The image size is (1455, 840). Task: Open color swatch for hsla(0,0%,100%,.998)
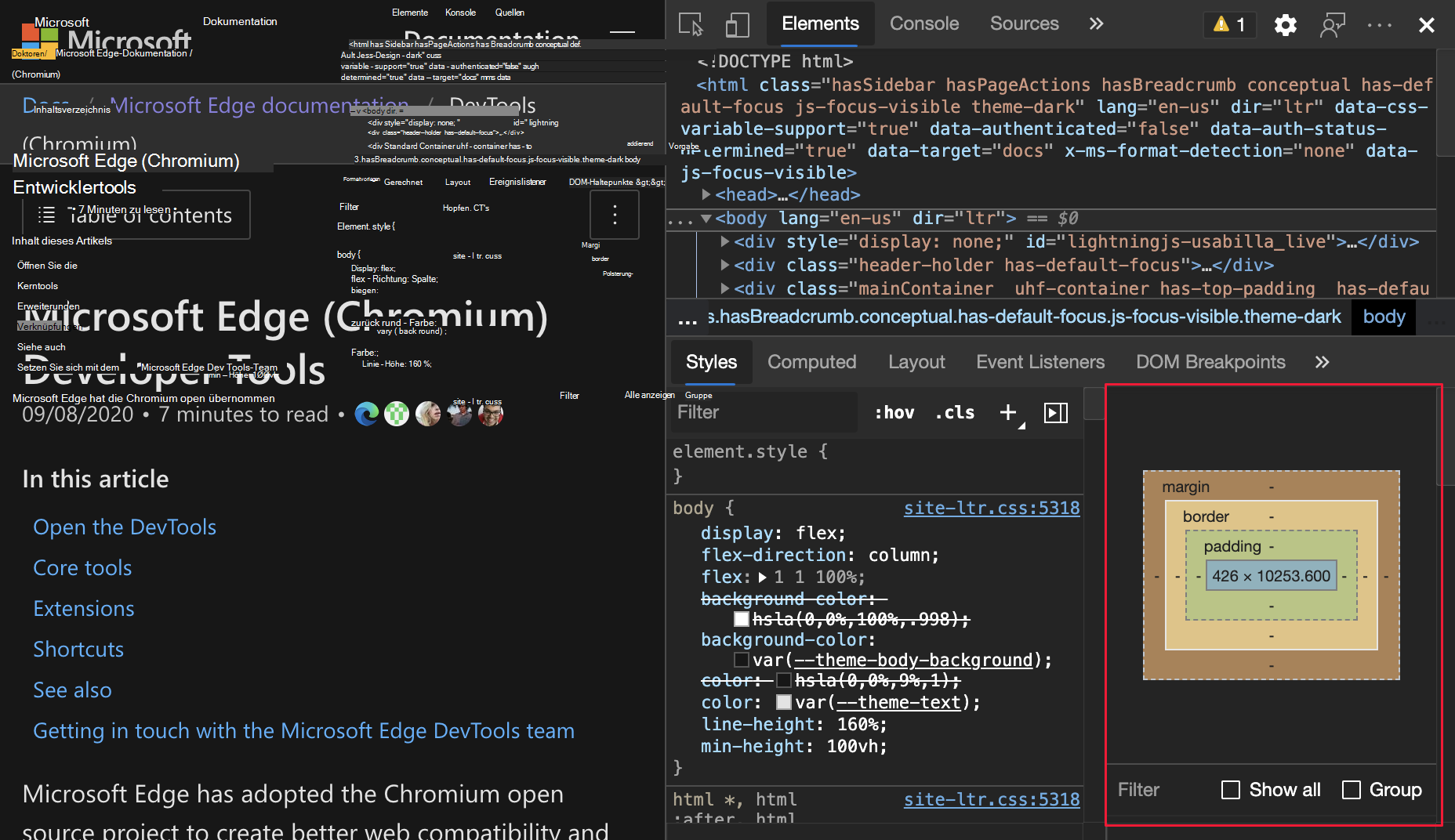(741, 620)
